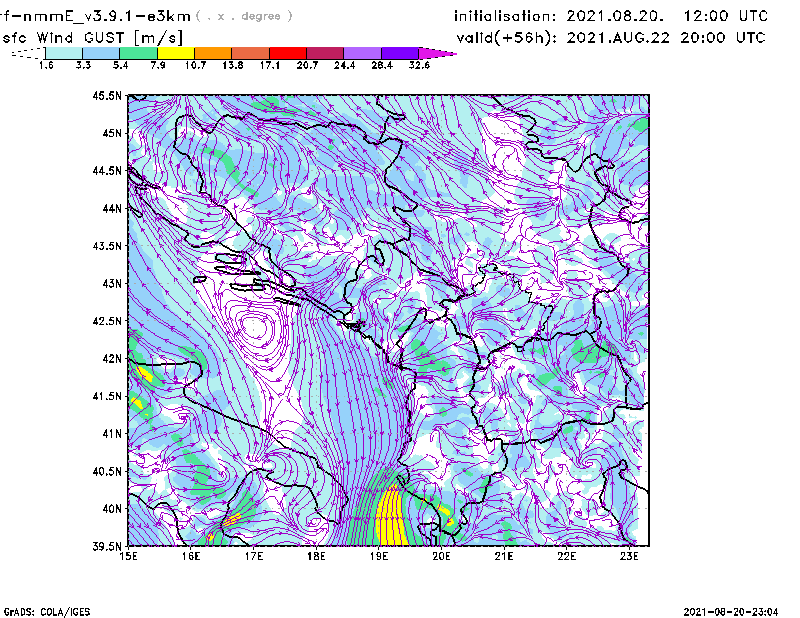Click the model name 'nmmE_v3.9.1-e3km' text
800x618 pixels.
click(x=107, y=16)
